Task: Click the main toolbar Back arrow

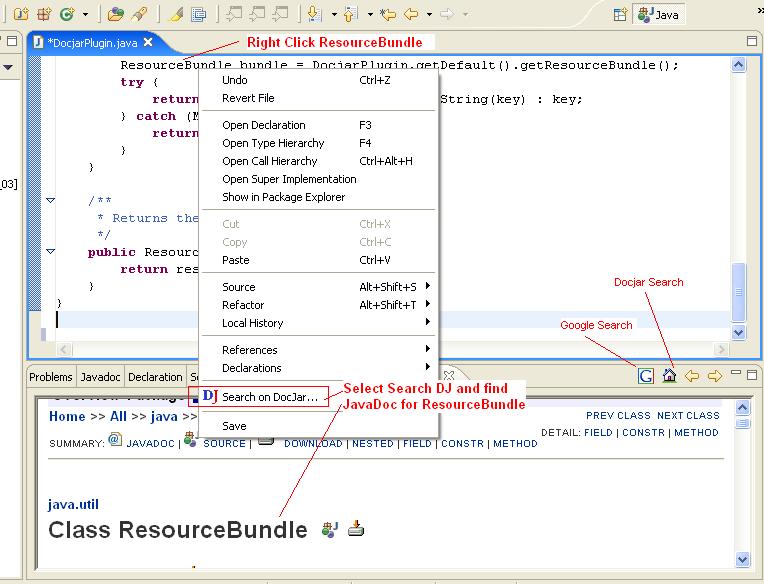Action: (411, 14)
